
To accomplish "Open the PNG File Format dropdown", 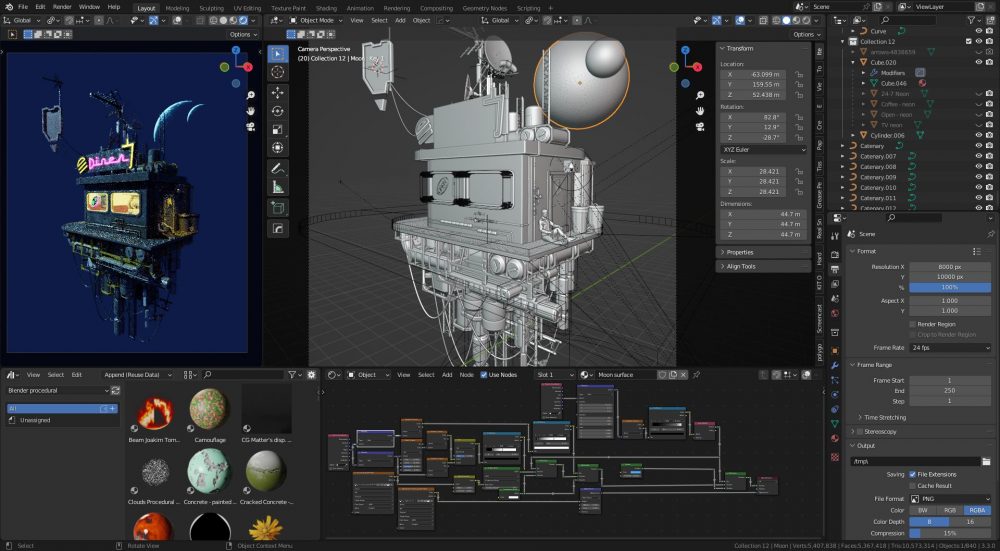I will (x=950, y=499).
